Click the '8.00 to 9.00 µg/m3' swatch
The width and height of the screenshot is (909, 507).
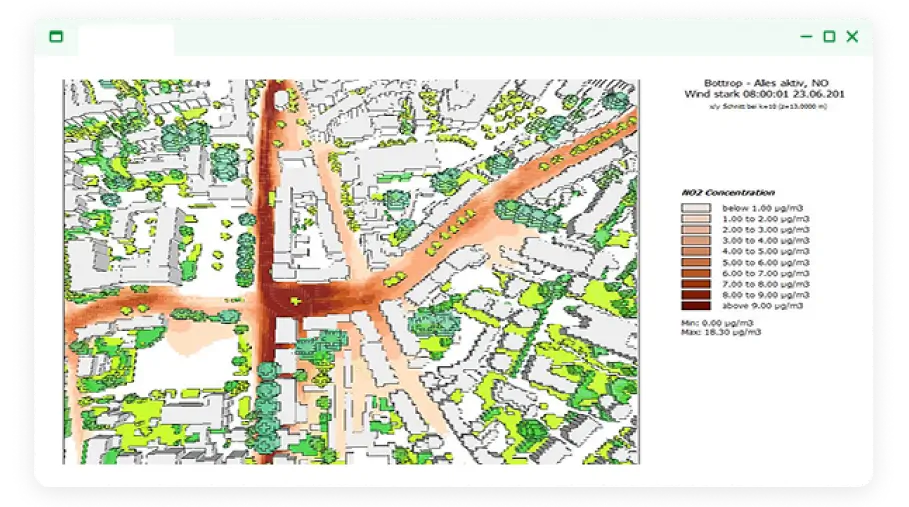pyautogui.click(x=696, y=294)
